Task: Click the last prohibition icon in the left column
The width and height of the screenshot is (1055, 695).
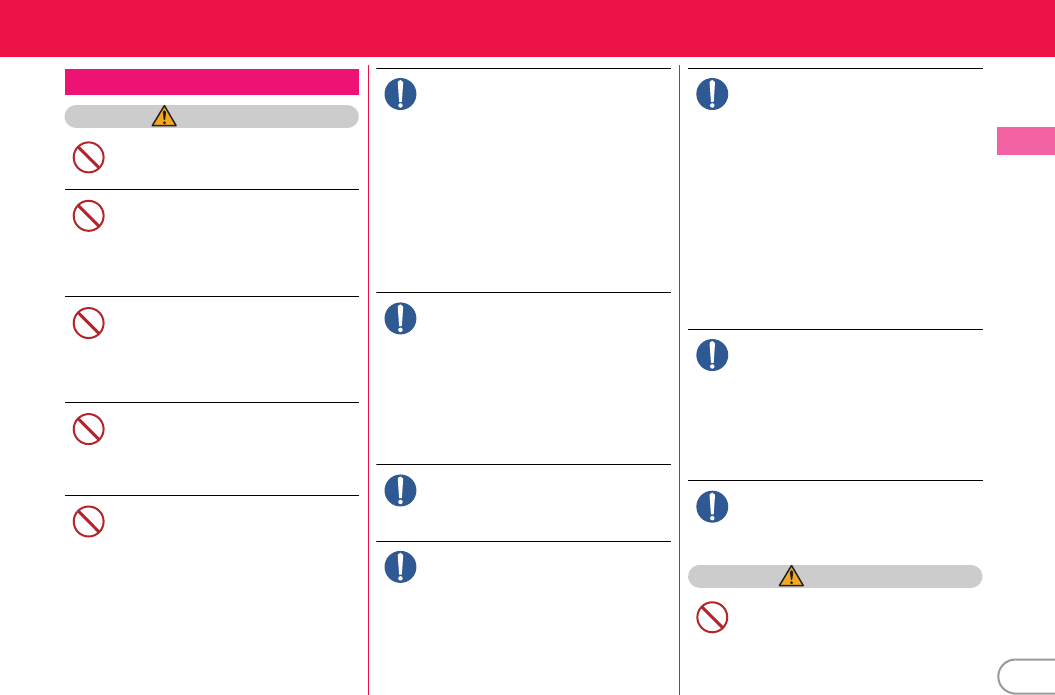Action: (89, 522)
